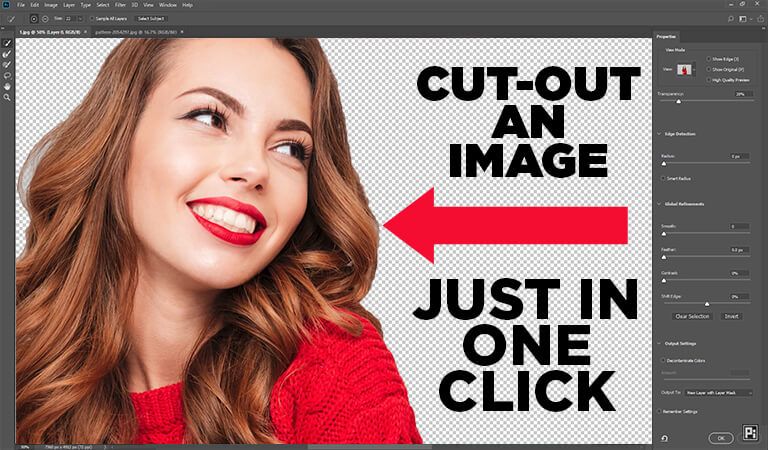Click the Transparency slider handle
Viewport: 768px width, 450px height.
[x=678, y=101]
